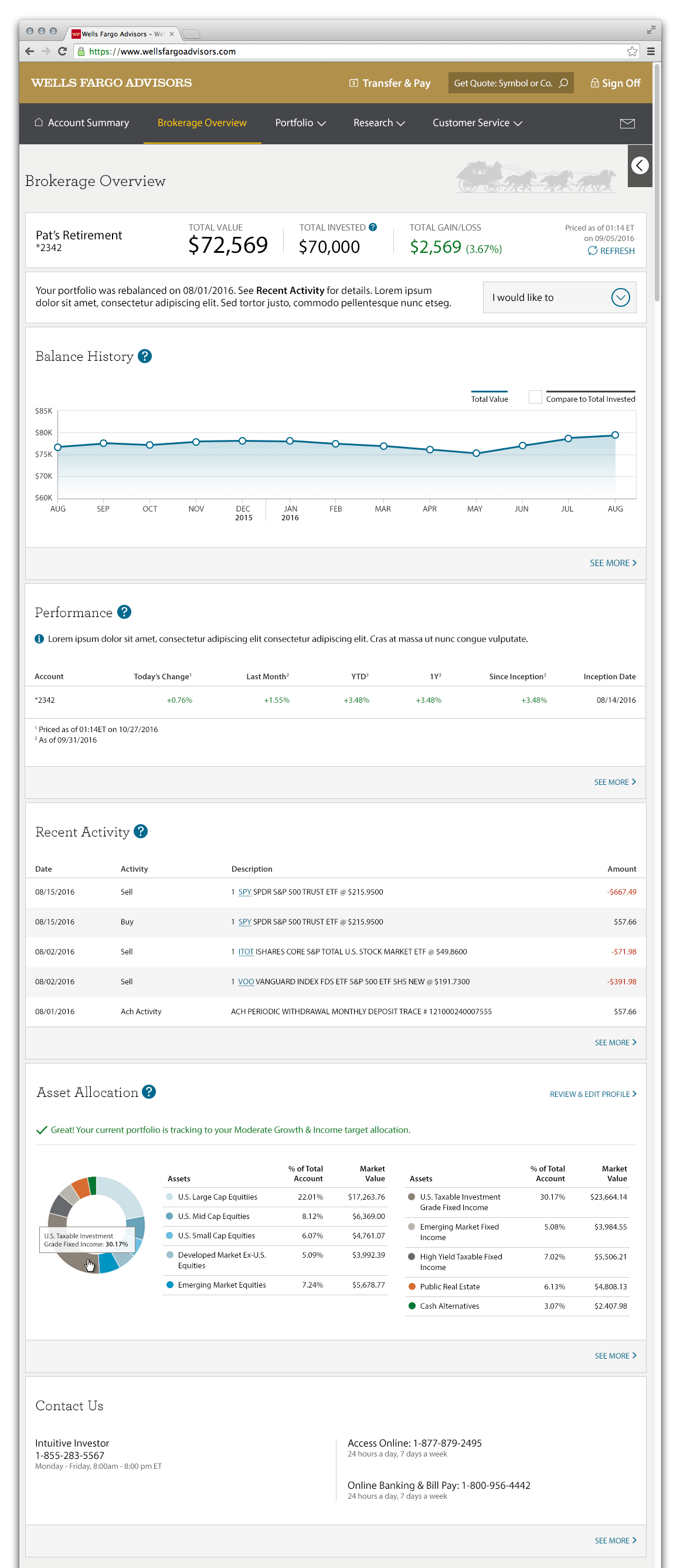Open the messages envelope icon
Screen dimensions: 680x1568
pyautogui.click(x=627, y=124)
